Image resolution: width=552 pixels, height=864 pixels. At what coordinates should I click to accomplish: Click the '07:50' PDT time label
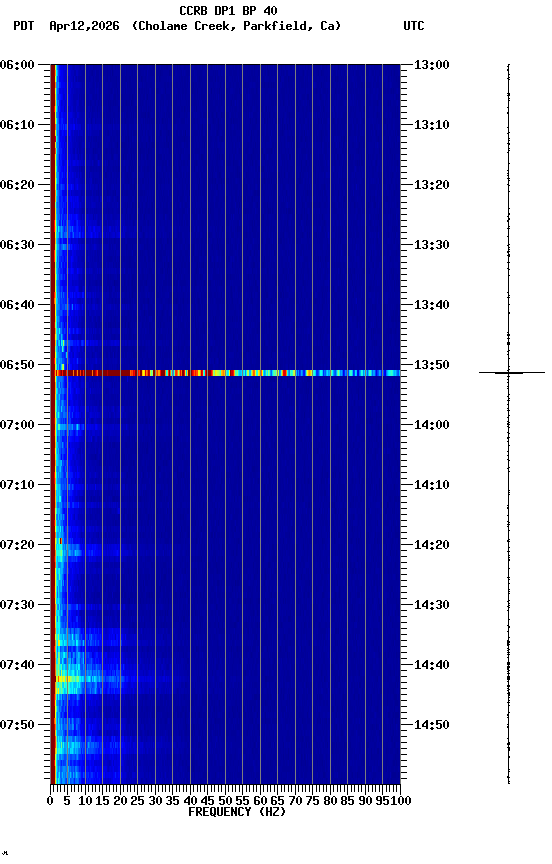point(17,725)
